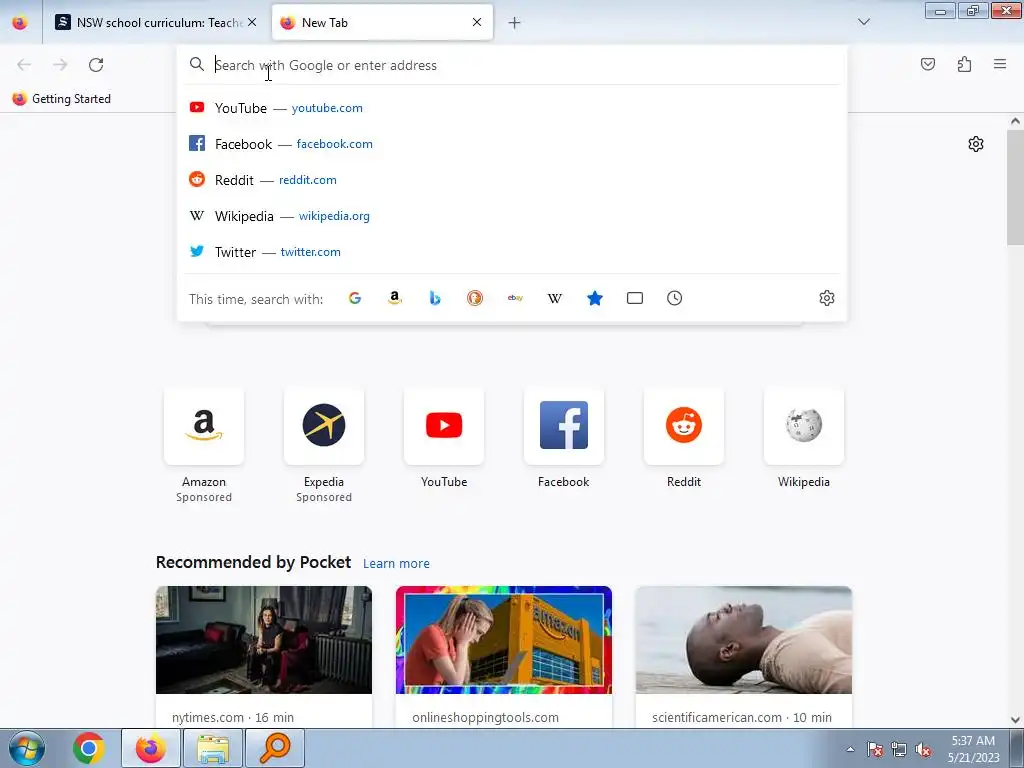1024x768 pixels.
Task: Follow the Pocket Learn more link
Action: [x=396, y=563]
